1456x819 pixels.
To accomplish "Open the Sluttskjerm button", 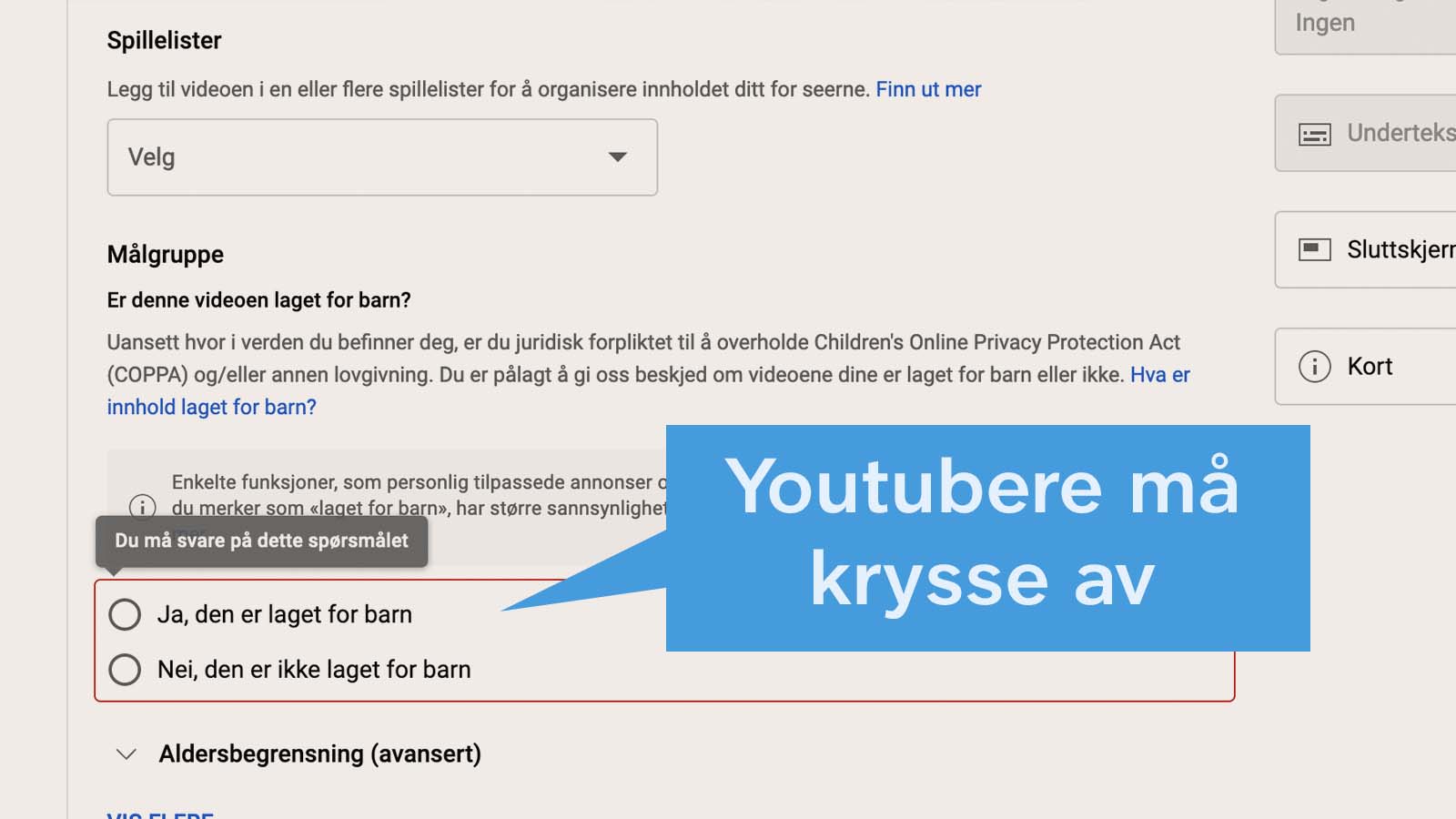I will coord(1366,249).
